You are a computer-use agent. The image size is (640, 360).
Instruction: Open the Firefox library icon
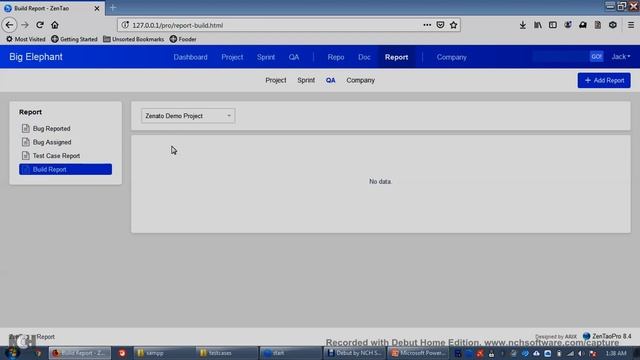[538, 25]
